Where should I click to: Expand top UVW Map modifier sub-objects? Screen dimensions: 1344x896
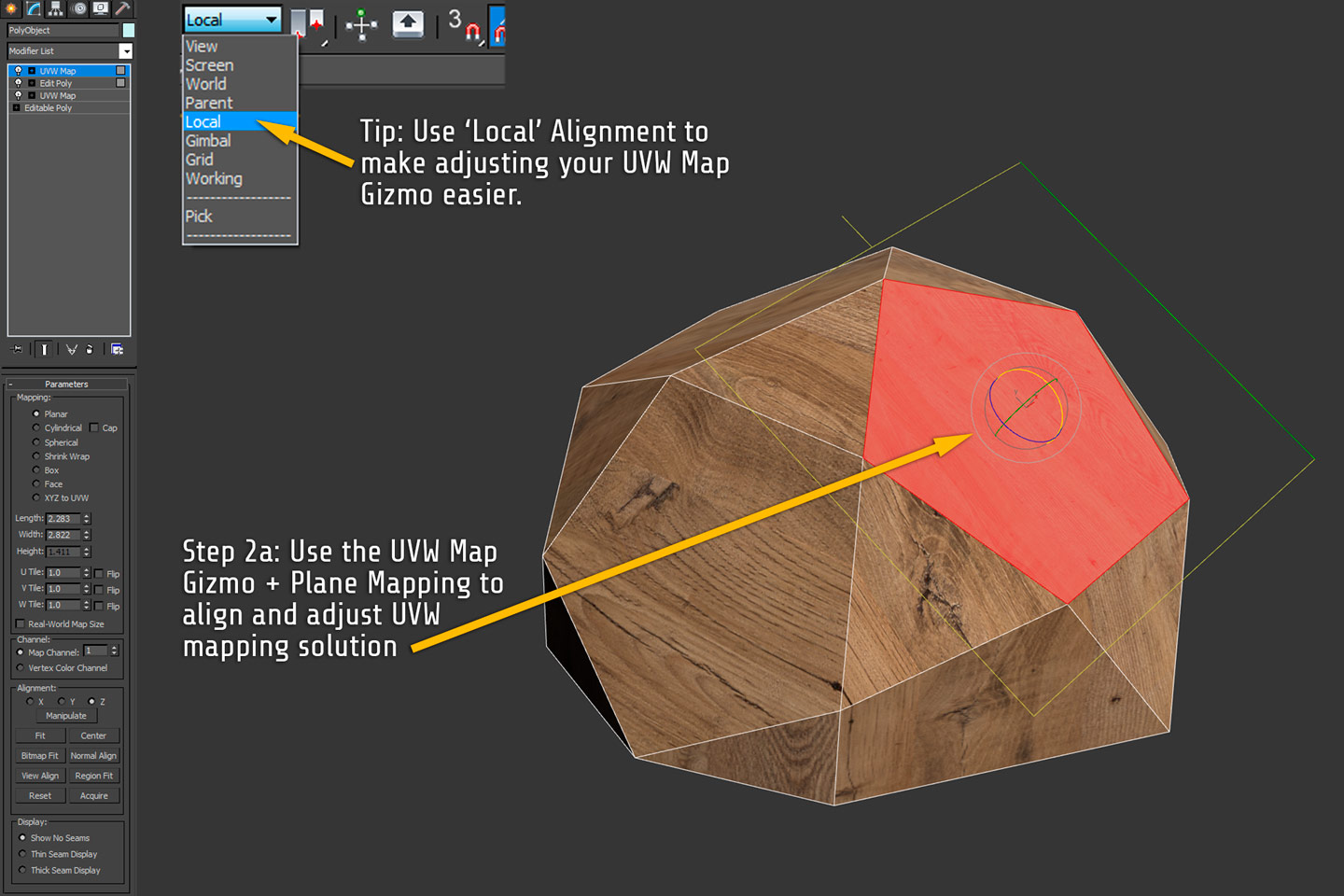coord(31,71)
